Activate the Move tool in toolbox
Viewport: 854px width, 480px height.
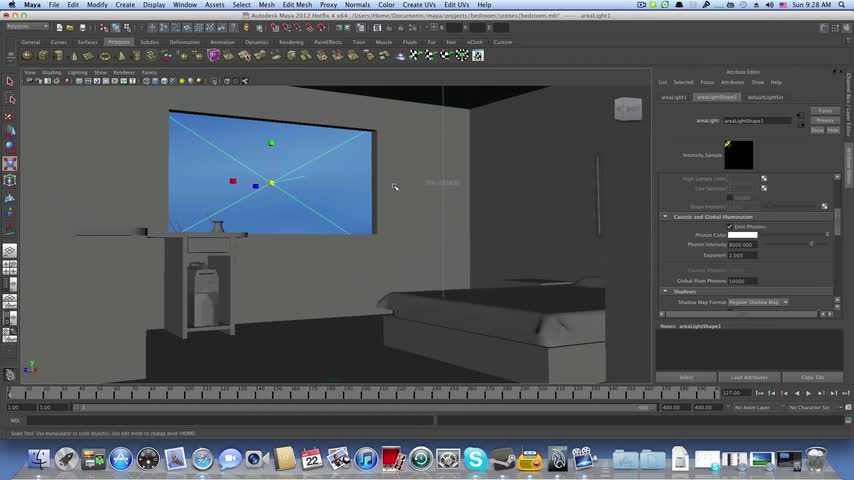coord(10,131)
